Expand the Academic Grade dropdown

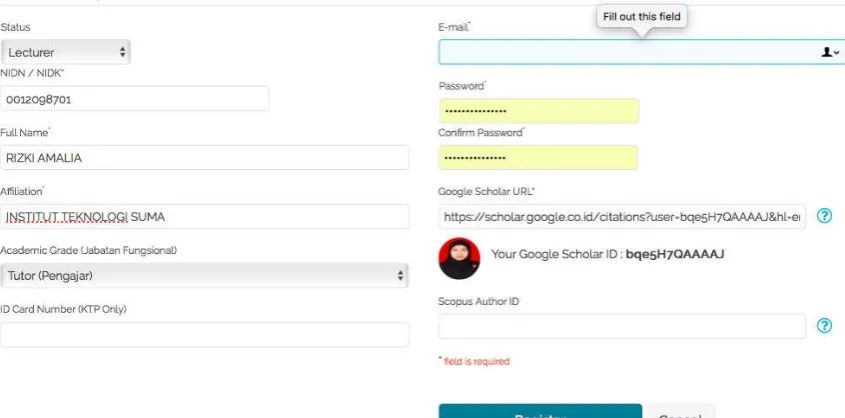click(204, 276)
